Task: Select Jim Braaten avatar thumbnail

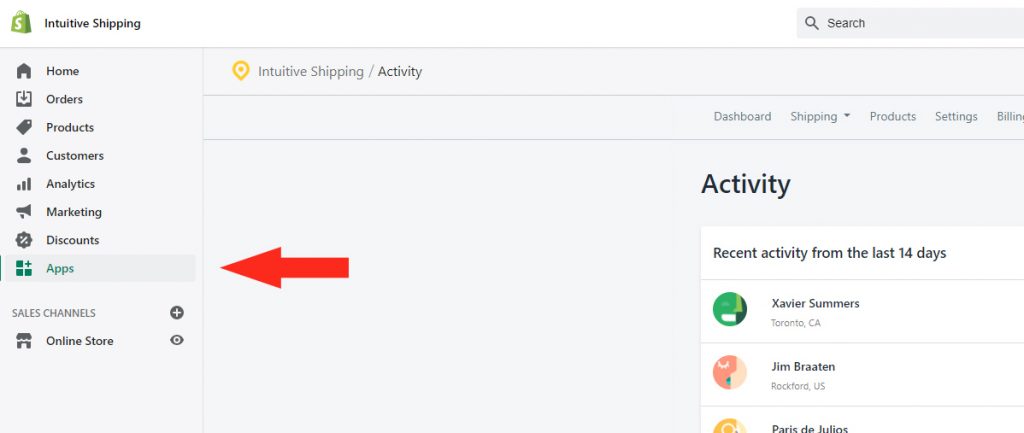Action: pyautogui.click(x=729, y=372)
